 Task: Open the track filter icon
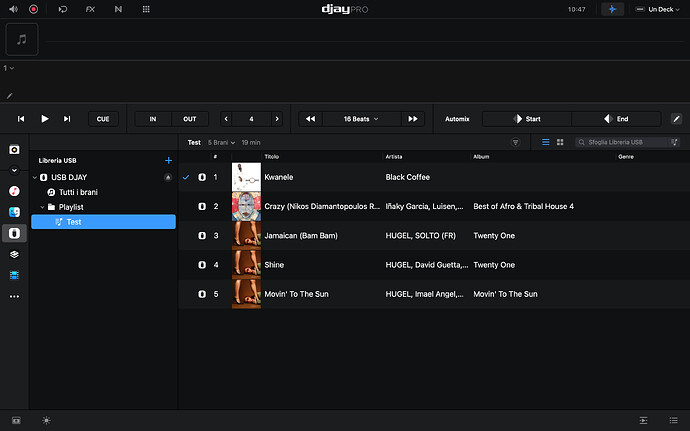pos(515,142)
